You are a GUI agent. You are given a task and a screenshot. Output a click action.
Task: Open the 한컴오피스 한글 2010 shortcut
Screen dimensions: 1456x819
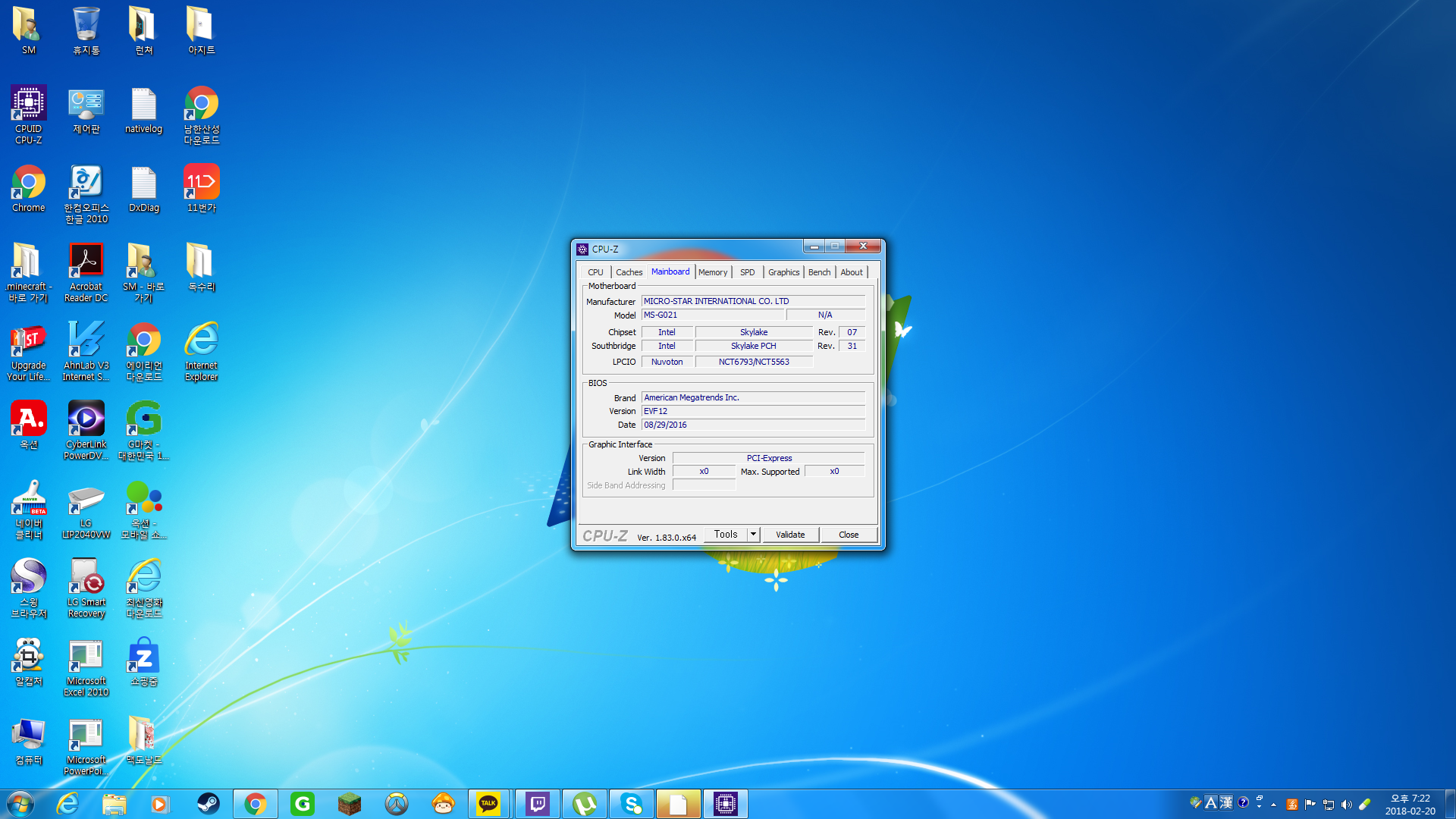[x=86, y=194]
